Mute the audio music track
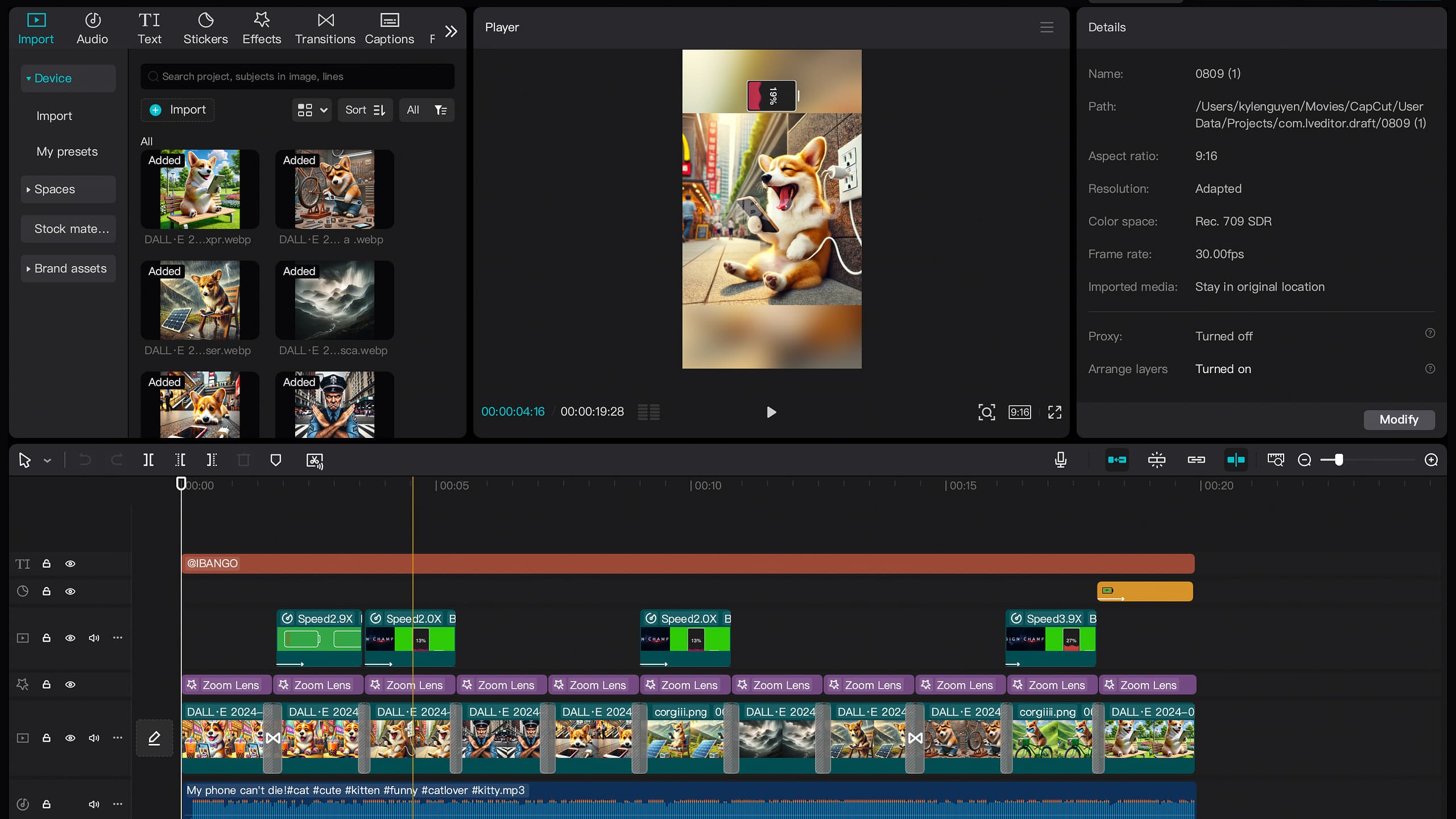The height and width of the screenshot is (819, 1456). click(x=94, y=804)
